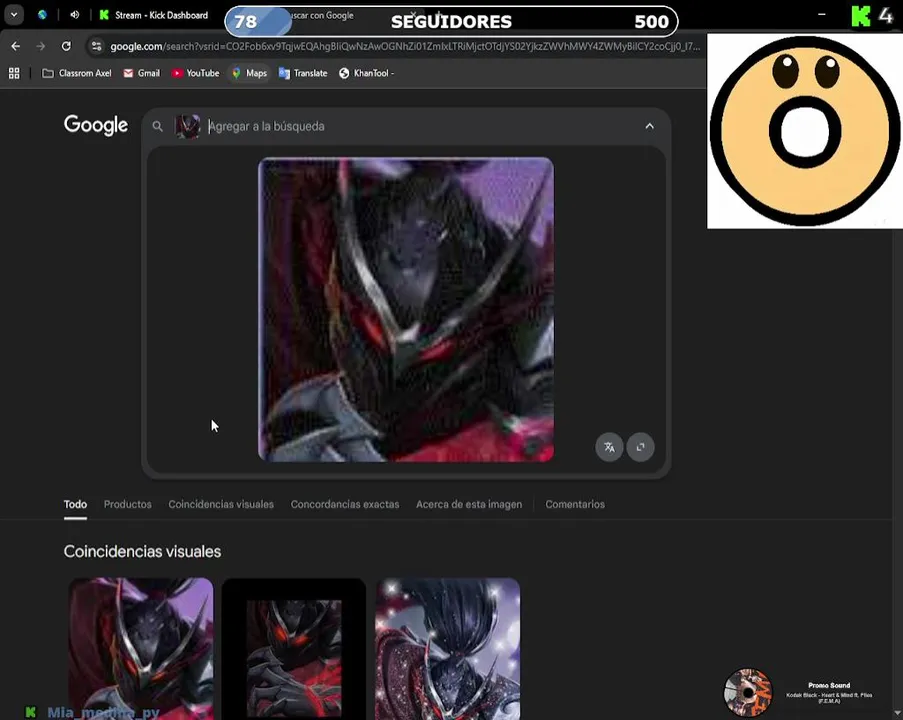Viewport: 903px width, 720px height.
Task: Click the Google logo
Action: 96,124
